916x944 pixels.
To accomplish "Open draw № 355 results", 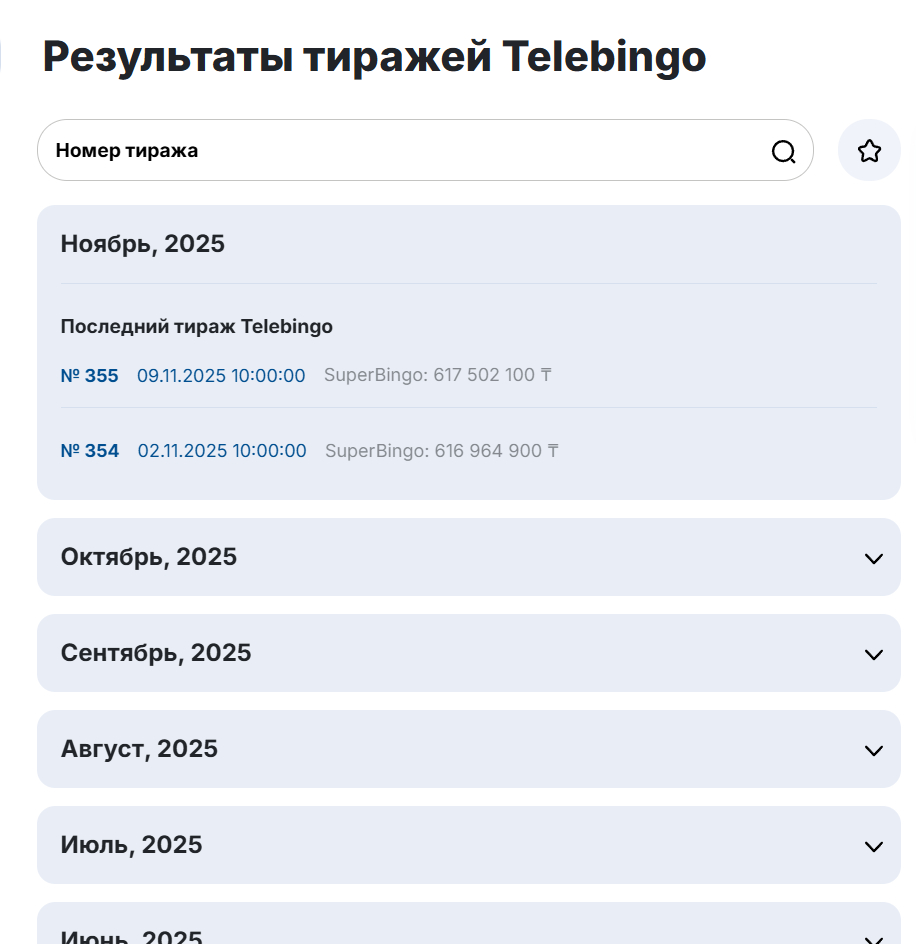I will pyautogui.click(x=89, y=376).
